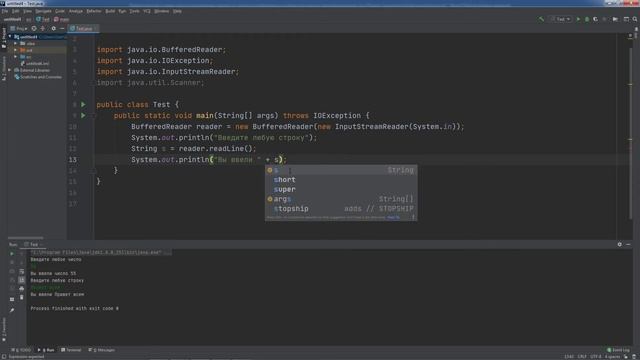
Task: Choose 'args' String[] suggestion in completion popup
Action: click(x=341, y=199)
